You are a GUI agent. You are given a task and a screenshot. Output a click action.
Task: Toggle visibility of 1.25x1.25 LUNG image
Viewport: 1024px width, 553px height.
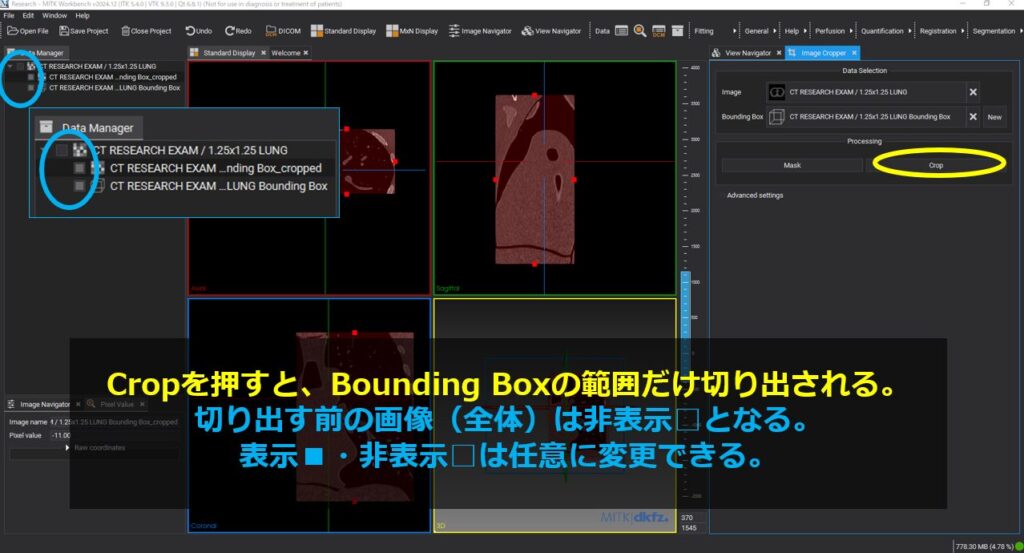(20, 67)
